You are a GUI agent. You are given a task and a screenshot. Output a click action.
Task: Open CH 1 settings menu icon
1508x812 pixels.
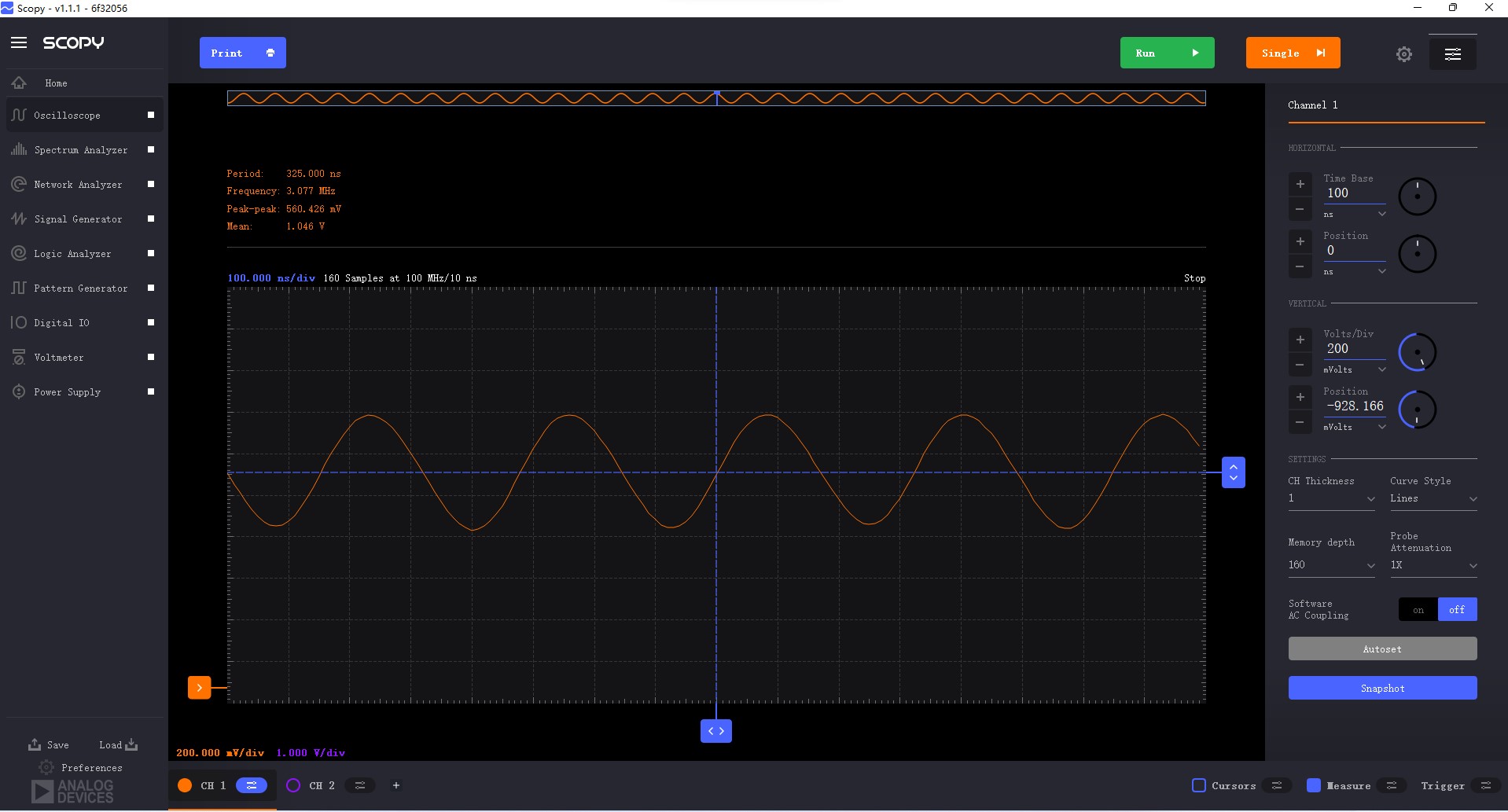tap(252, 785)
